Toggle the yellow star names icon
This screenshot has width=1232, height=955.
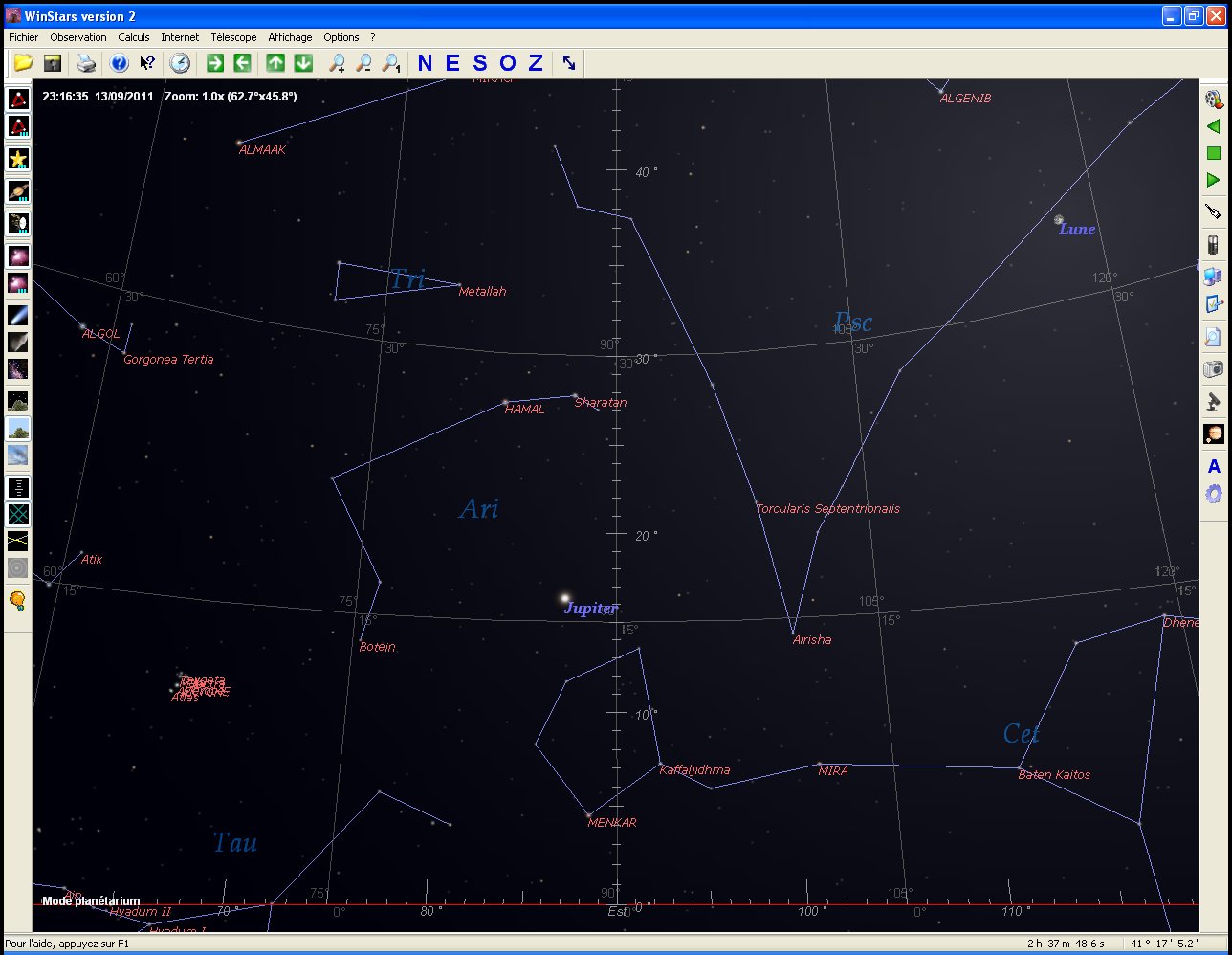(18, 159)
